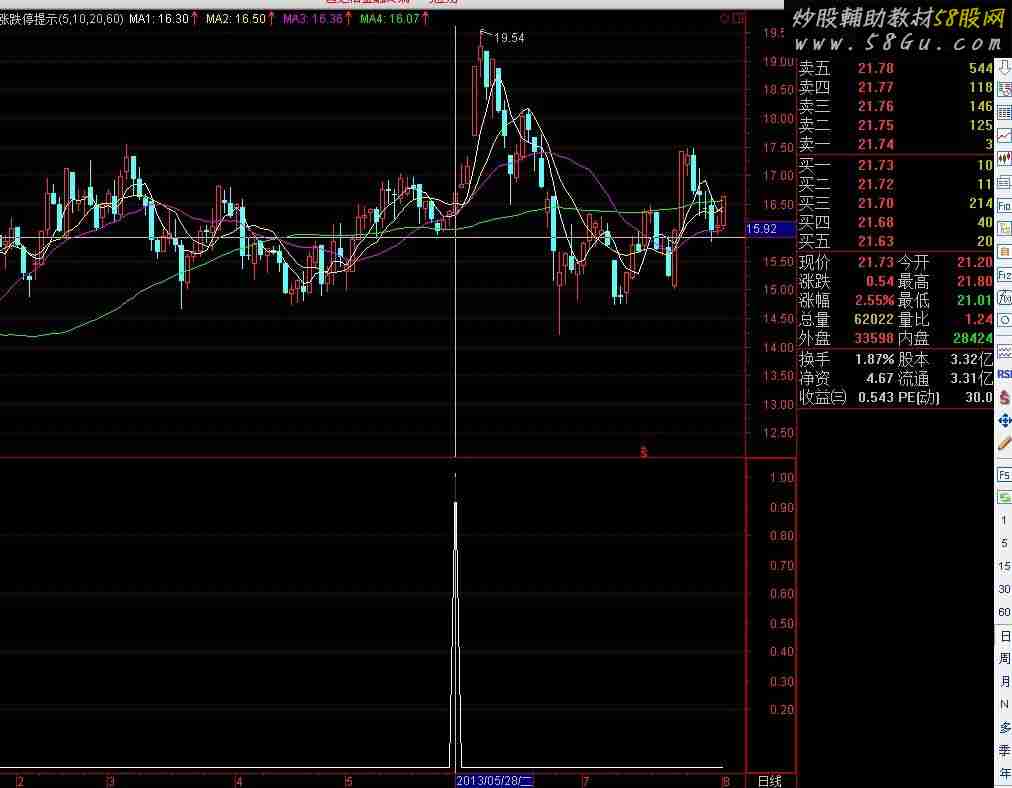This screenshot has height=788, width=1012.
Task: Click the 卖一 price 21.74
Action: (876, 144)
